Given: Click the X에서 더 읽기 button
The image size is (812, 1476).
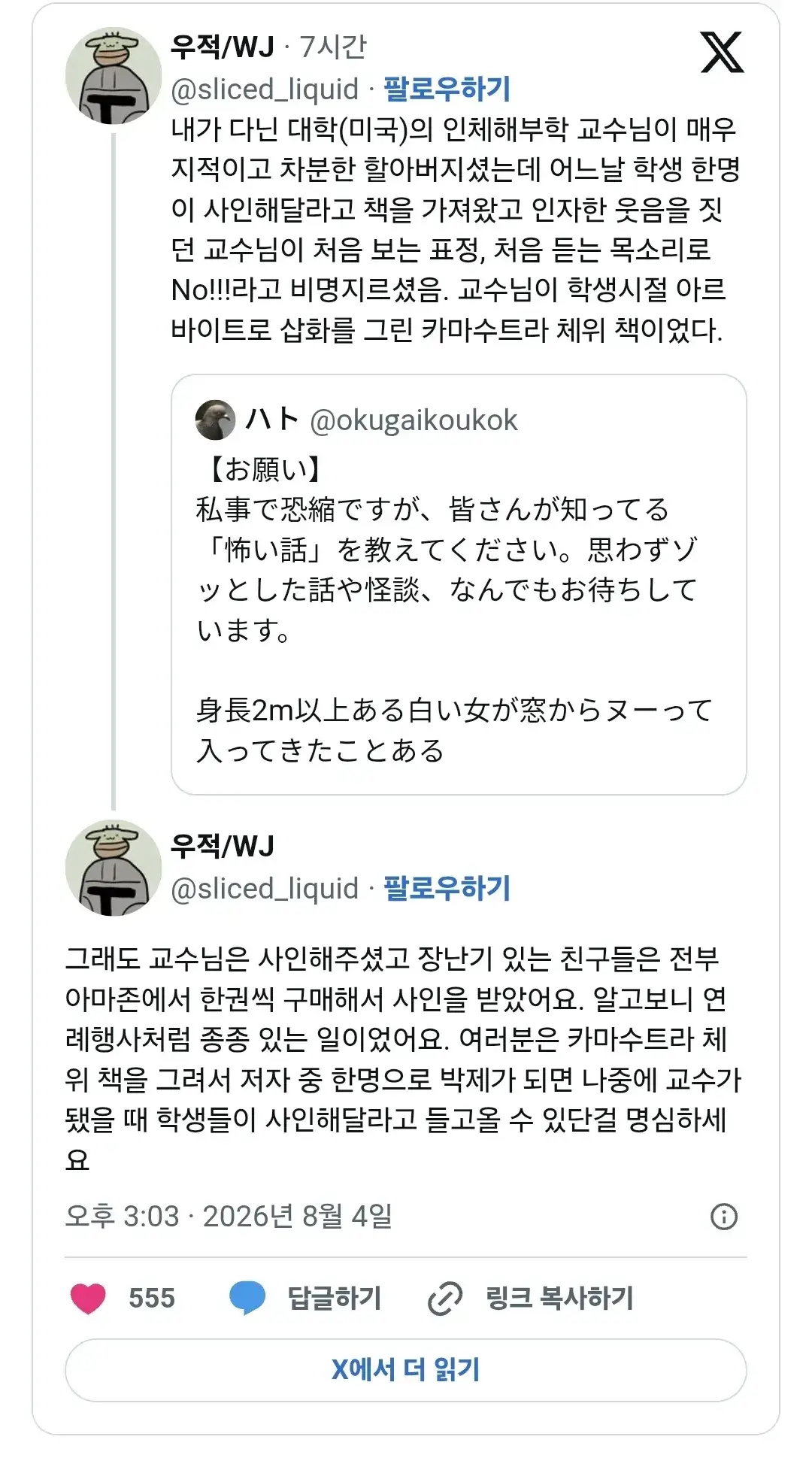Looking at the screenshot, I should point(406,1370).
